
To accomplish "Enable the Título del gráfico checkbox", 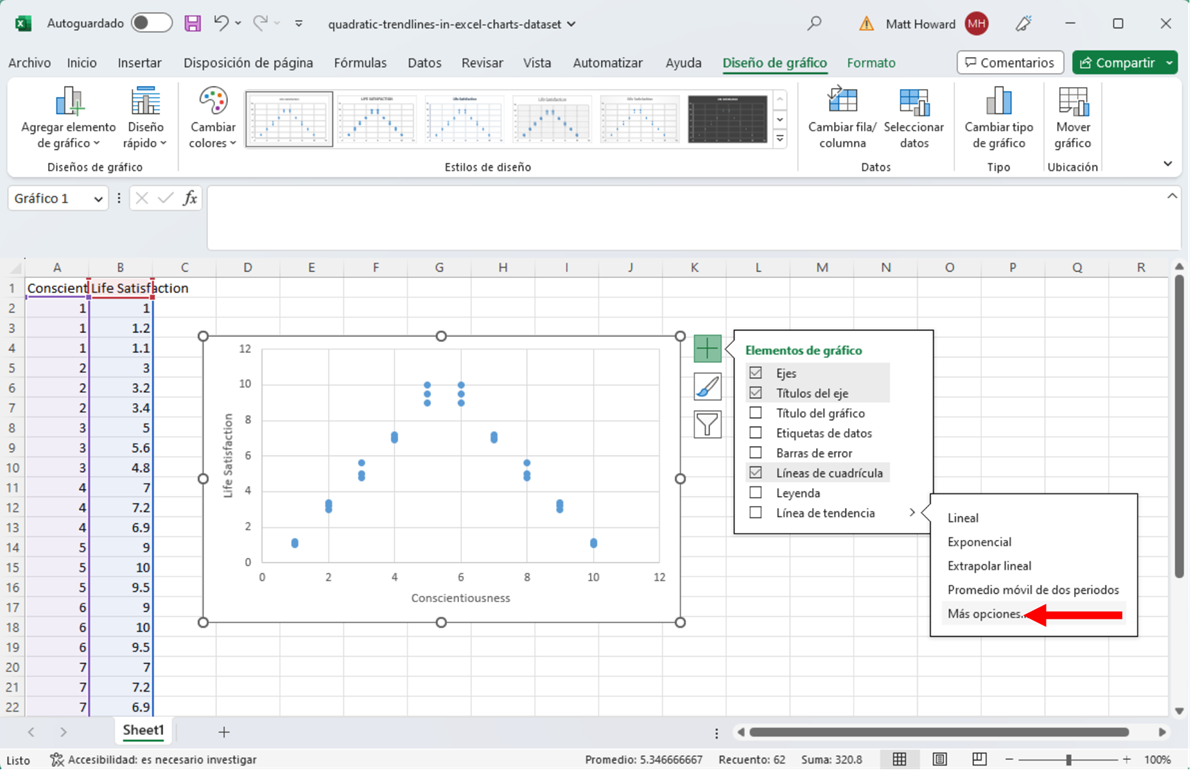I will coord(756,413).
